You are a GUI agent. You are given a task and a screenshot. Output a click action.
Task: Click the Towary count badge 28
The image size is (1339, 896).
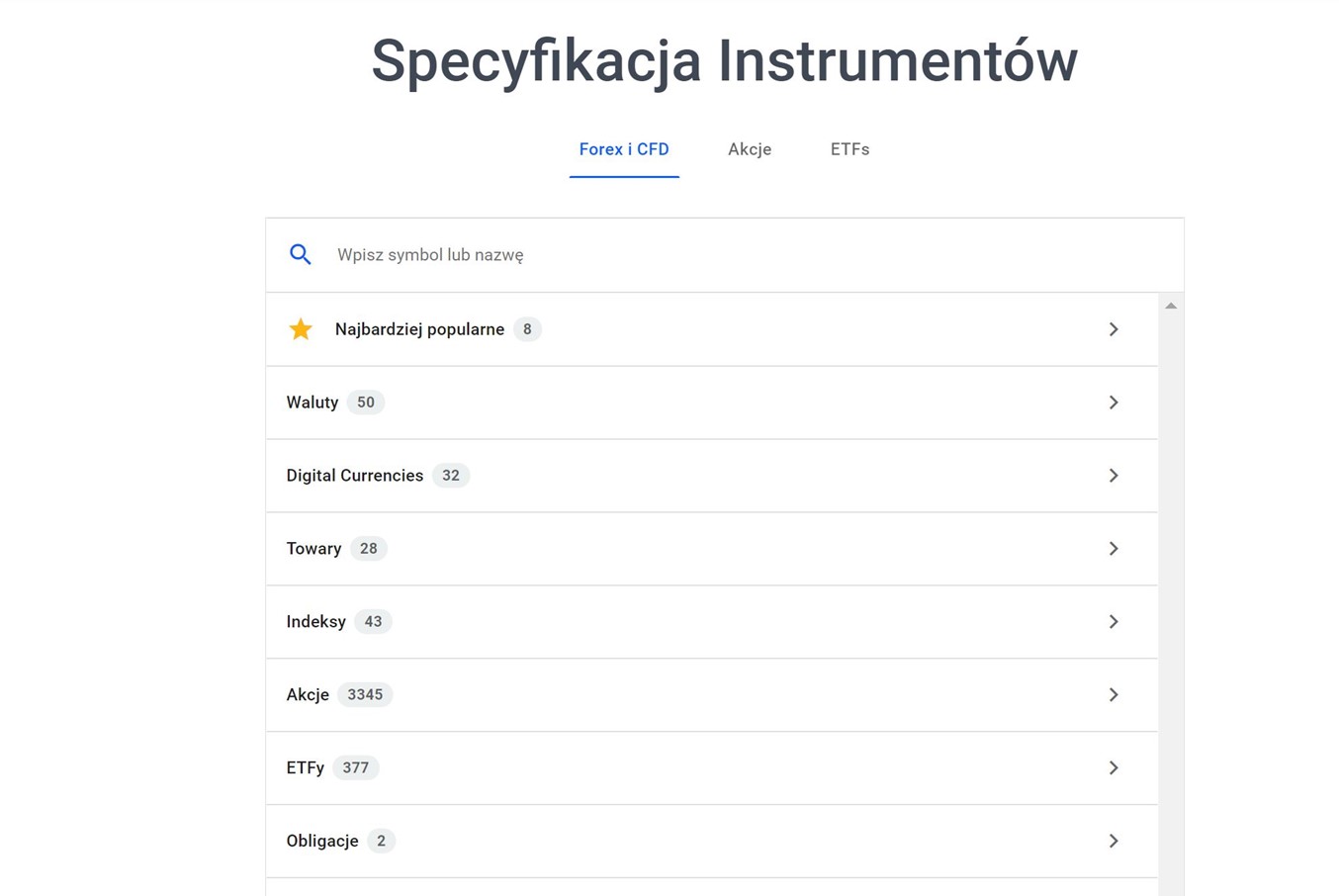point(369,549)
